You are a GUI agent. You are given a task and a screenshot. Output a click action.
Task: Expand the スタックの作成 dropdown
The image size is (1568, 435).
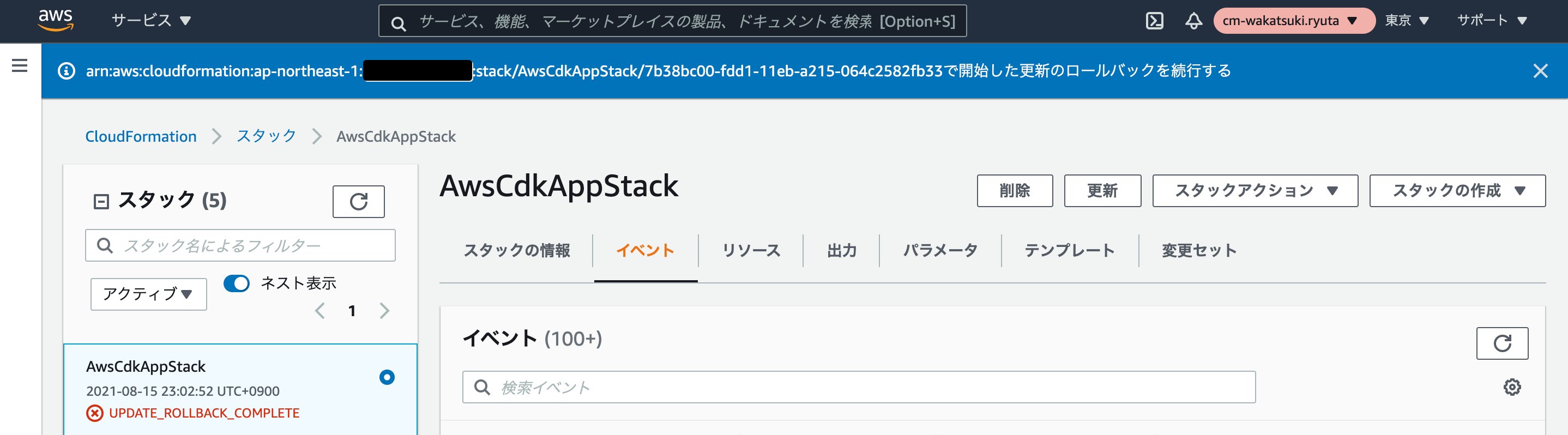pos(1457,191)
